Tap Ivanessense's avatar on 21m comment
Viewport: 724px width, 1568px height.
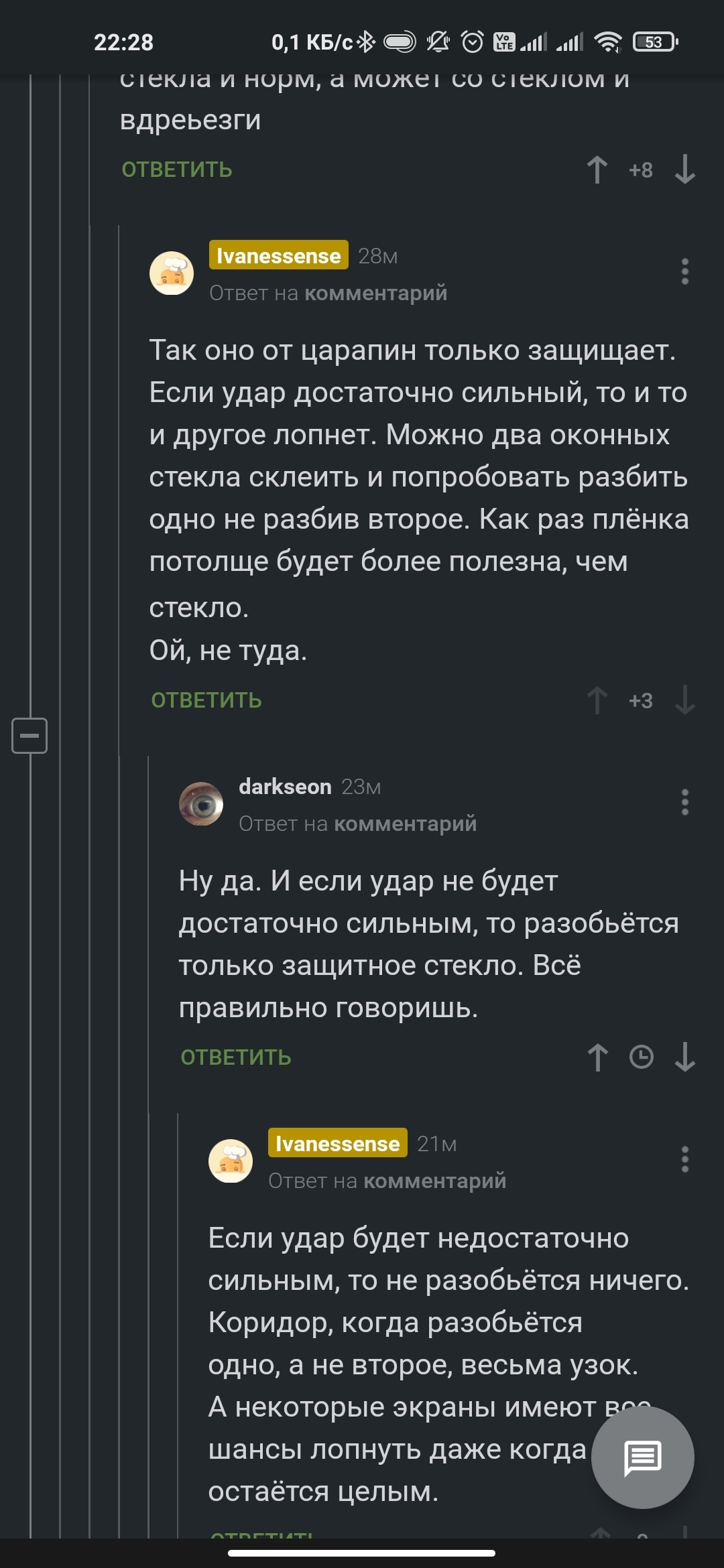click(231, 1161)
